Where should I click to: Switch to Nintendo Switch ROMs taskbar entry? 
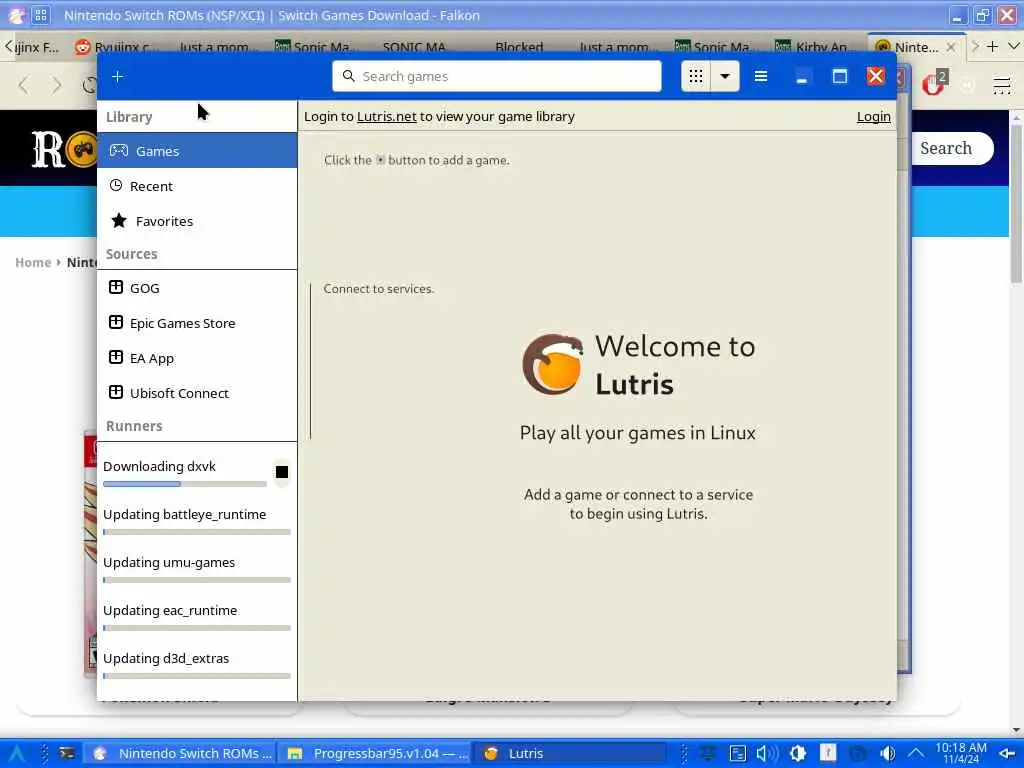click(181, 754)
